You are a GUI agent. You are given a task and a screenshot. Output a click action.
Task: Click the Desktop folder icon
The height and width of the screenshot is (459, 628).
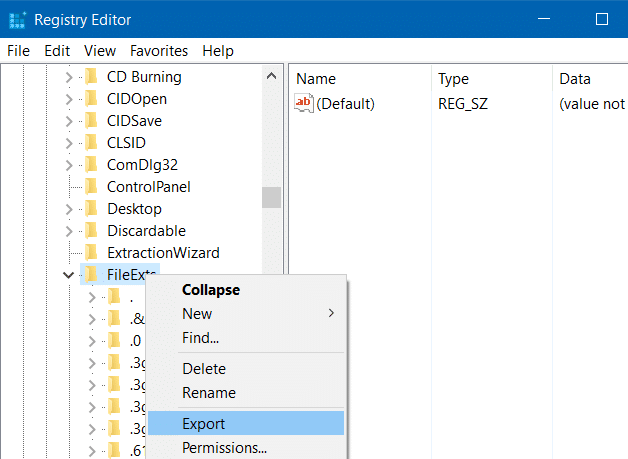point(92,208)
